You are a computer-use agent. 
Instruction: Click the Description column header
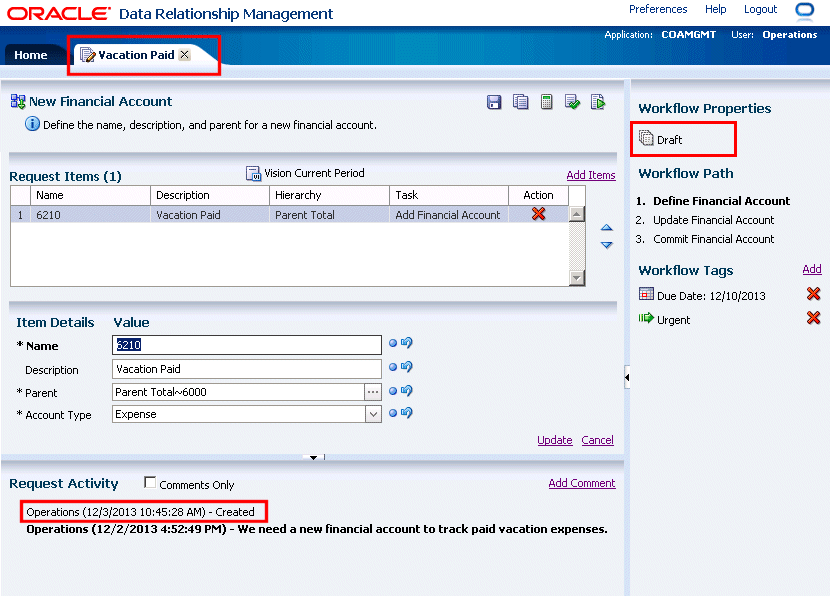coord(210,195)
